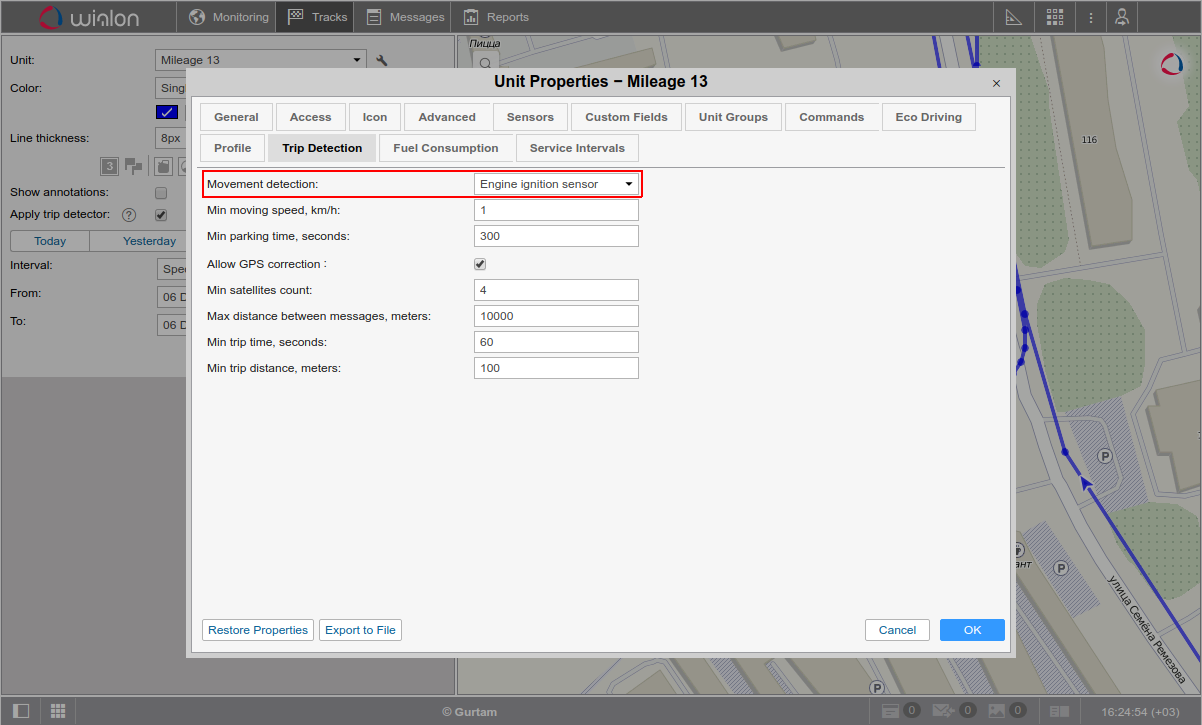Screen dimensions: 1202x725
Task: Click the flags marker icon in Tracks panel
Action: point(134,166)
